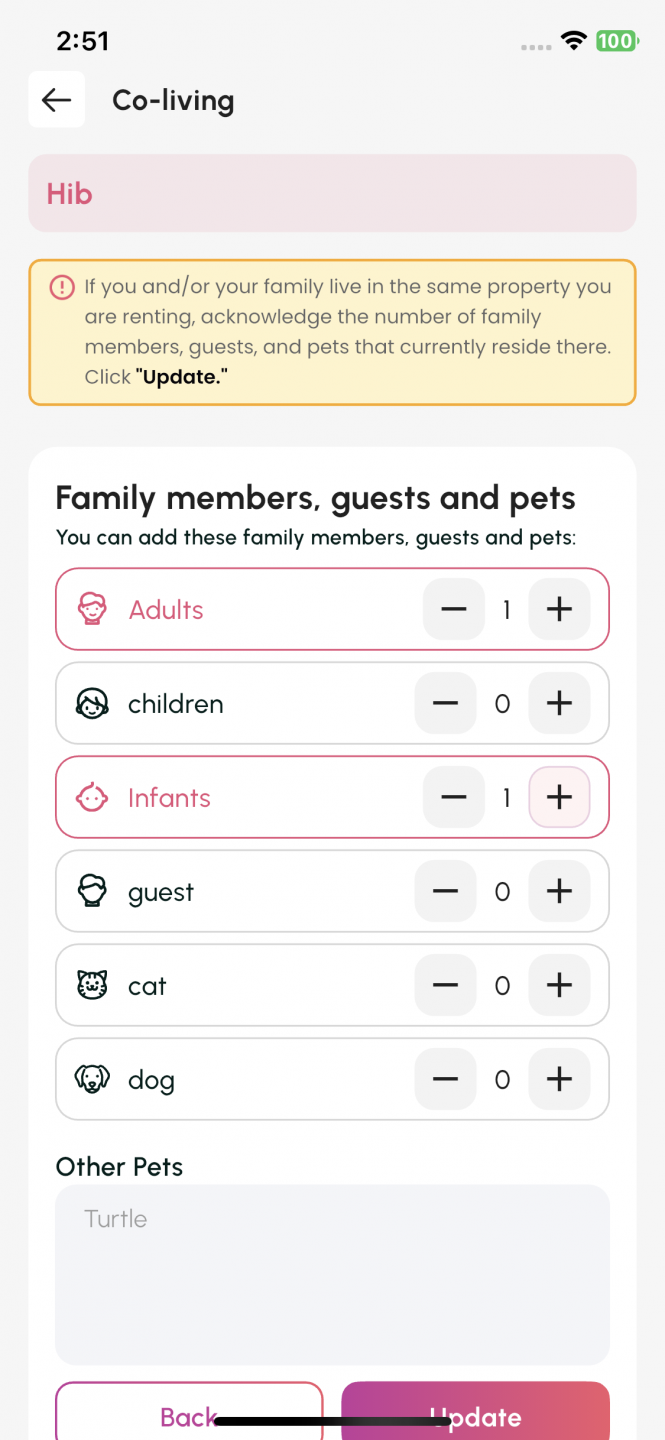Increase Adults count with plus

pos(559,609)
